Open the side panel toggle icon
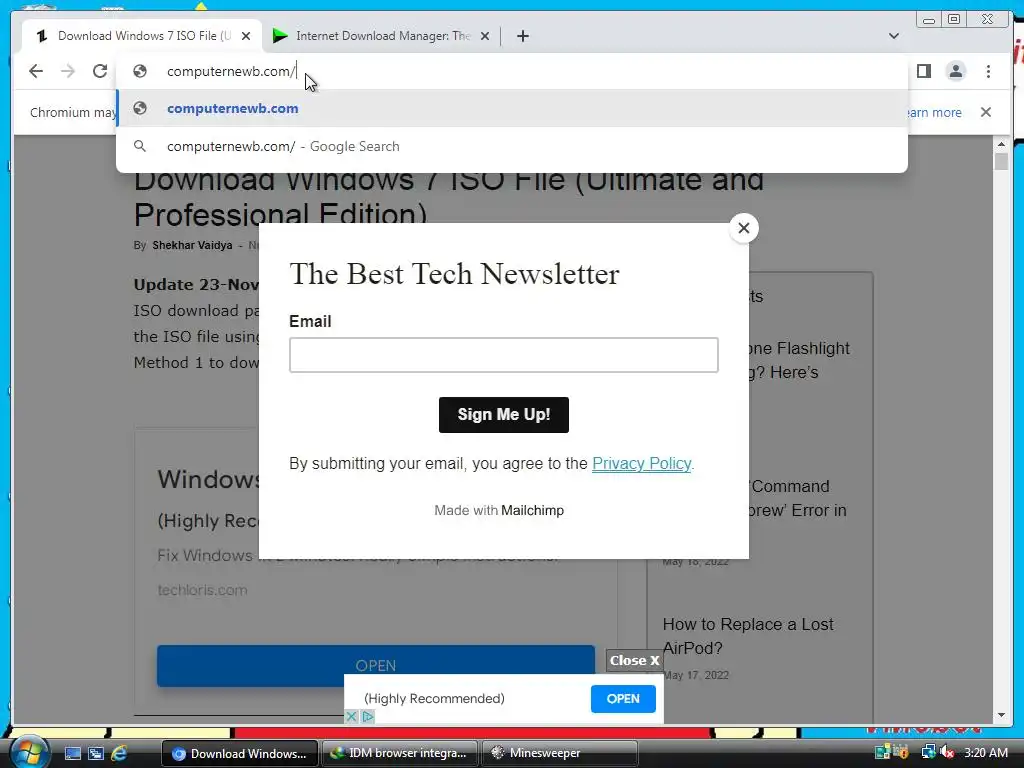This screenshot has width=1024, height=768. (x=923, y=71)
